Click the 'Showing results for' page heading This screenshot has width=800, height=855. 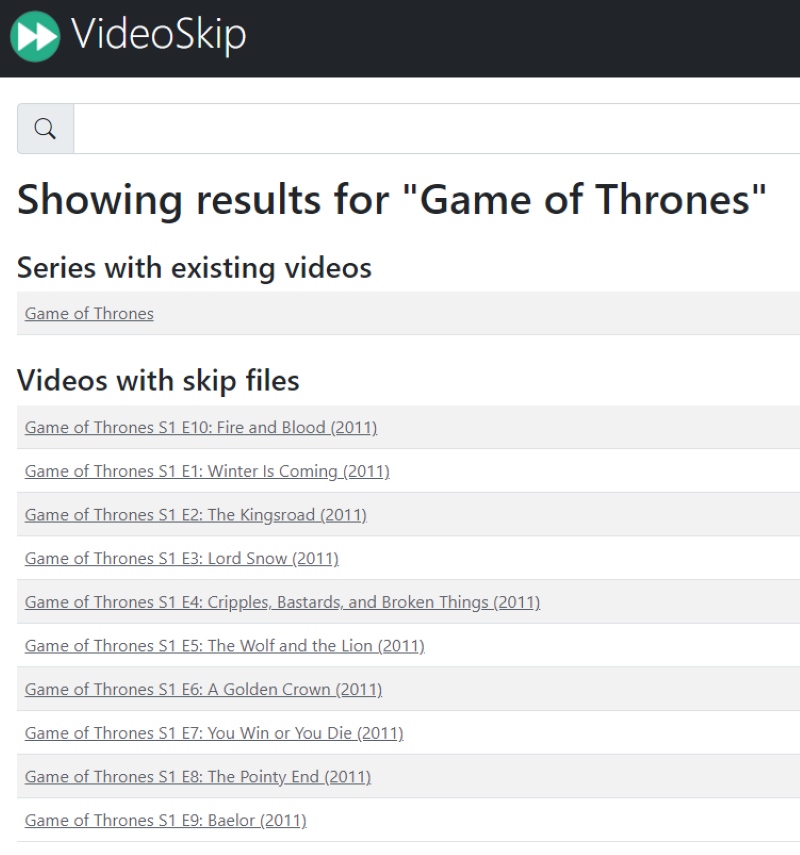[392, 200]
